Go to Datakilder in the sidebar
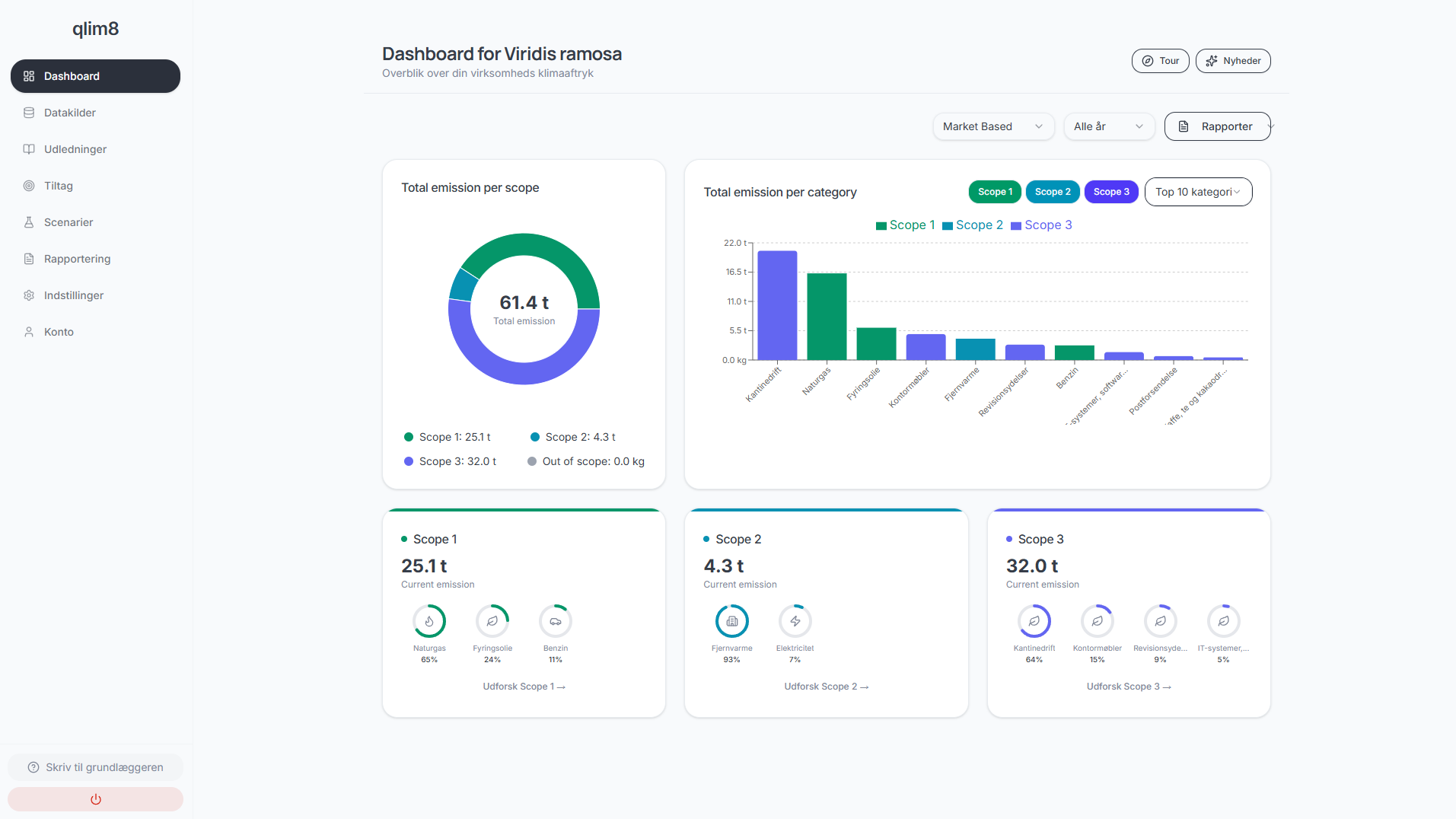 [x=70, y=113]
